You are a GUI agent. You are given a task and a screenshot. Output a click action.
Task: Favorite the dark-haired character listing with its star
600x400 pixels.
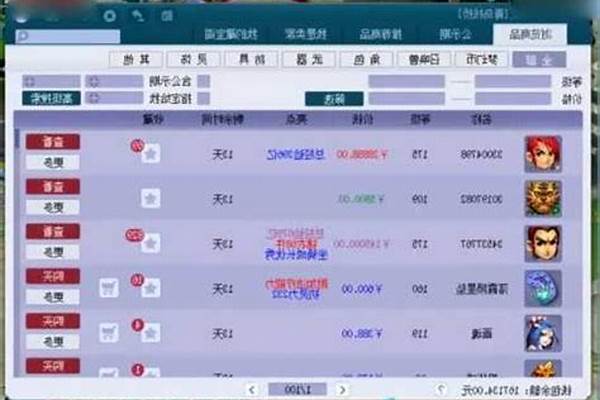(x=150, y=243)
